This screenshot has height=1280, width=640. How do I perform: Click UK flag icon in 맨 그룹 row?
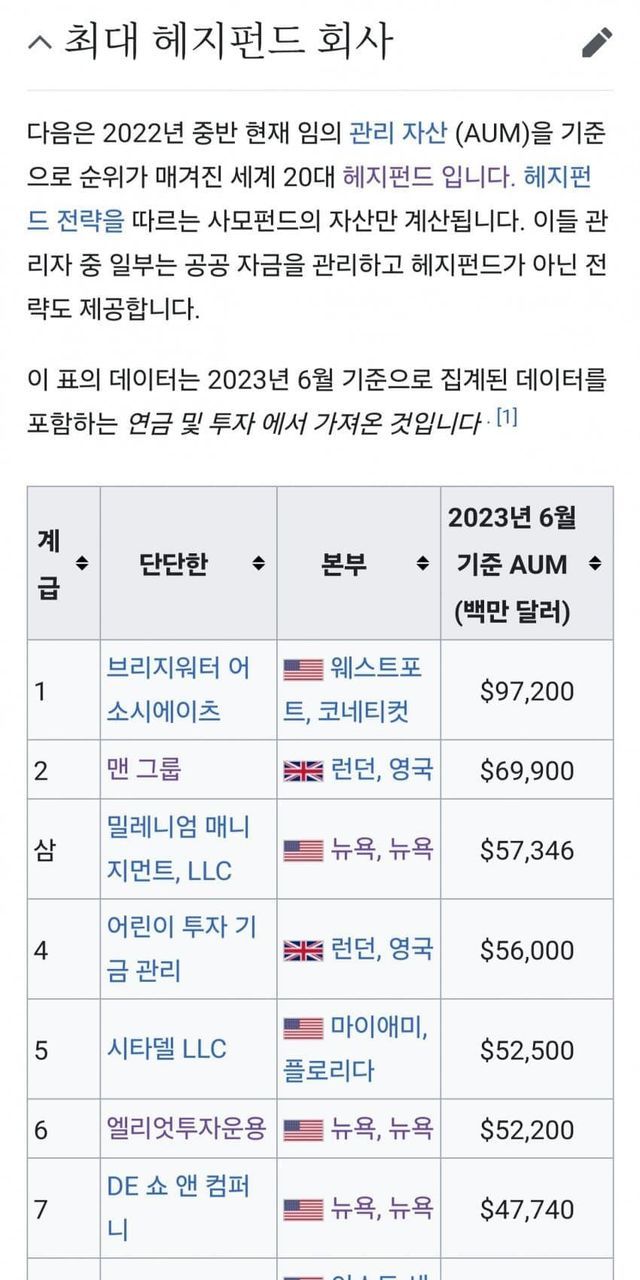point(303,771)
